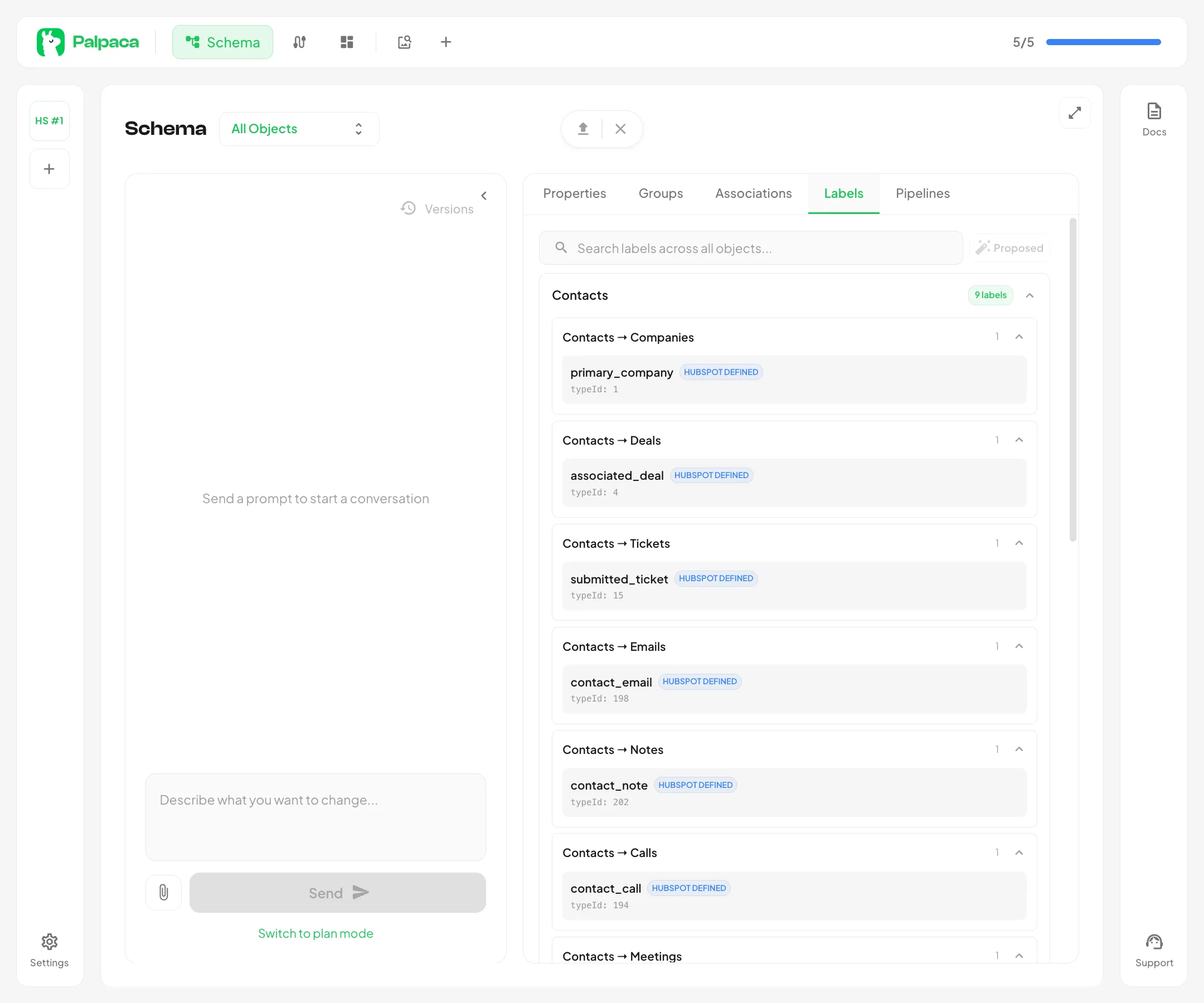Attach a file with paperclip icon

(x=163, y=892)
